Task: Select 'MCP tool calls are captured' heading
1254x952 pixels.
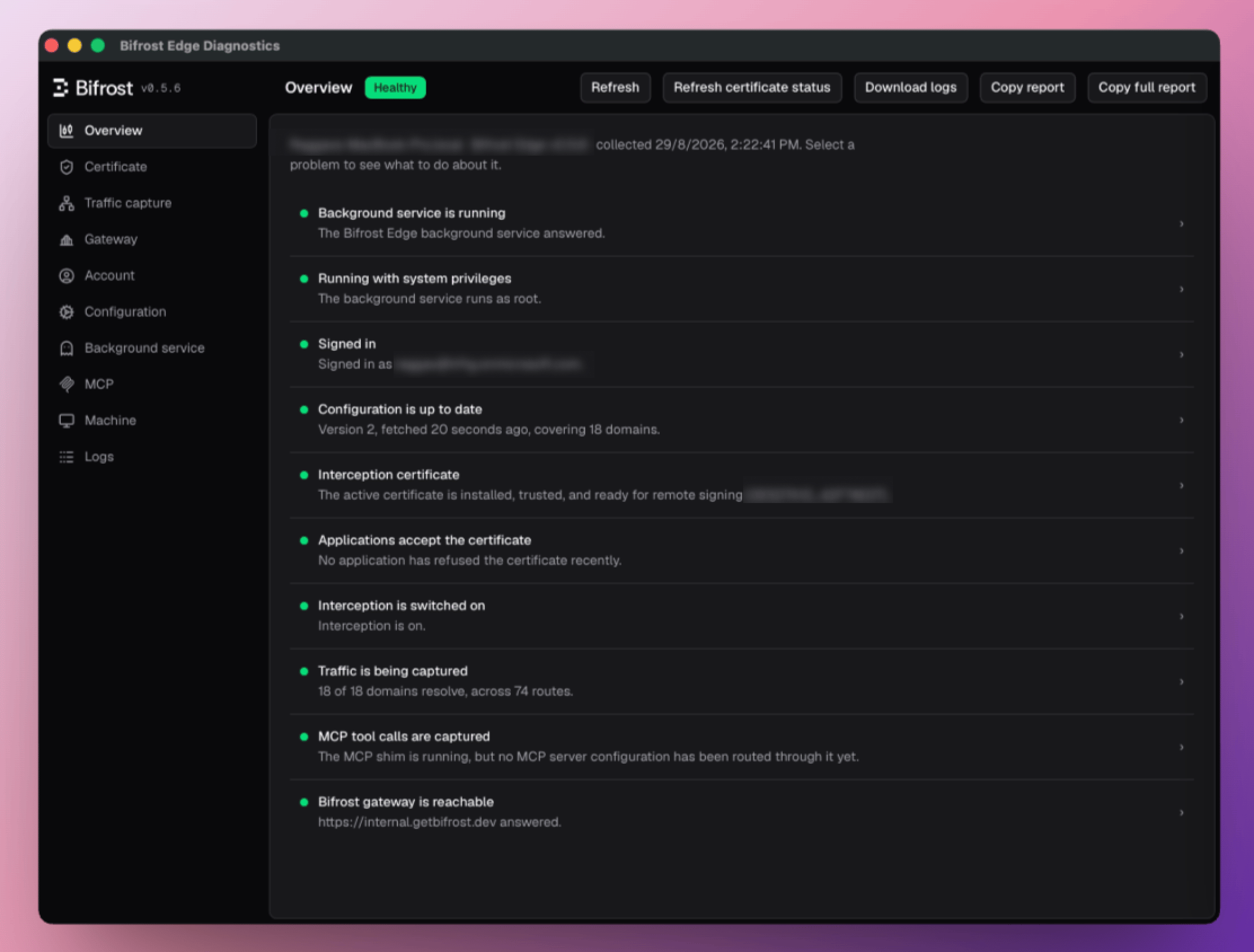Action: point(404,737)
